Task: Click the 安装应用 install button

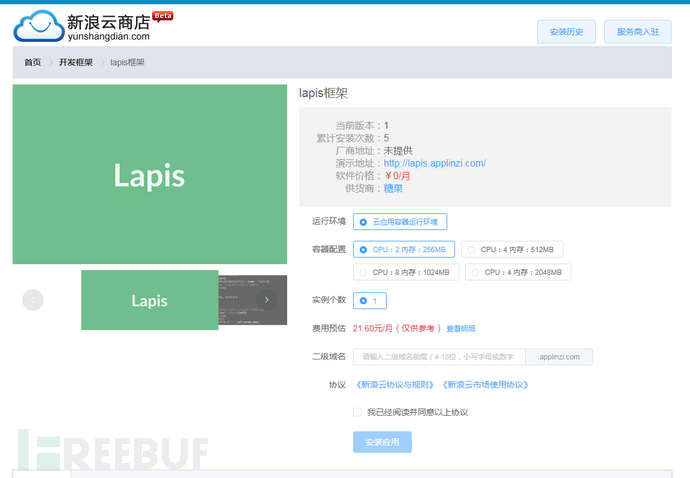Action: (382, 442)
